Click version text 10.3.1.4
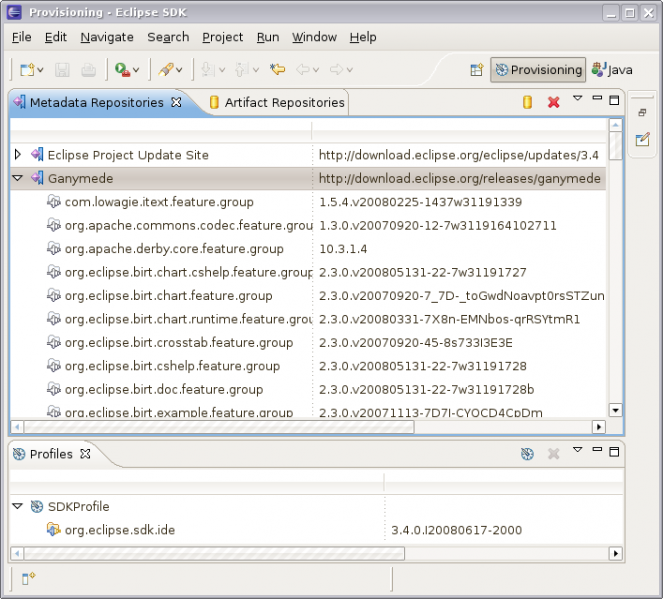This screenshot has width=663, height=599. (343, 249)
